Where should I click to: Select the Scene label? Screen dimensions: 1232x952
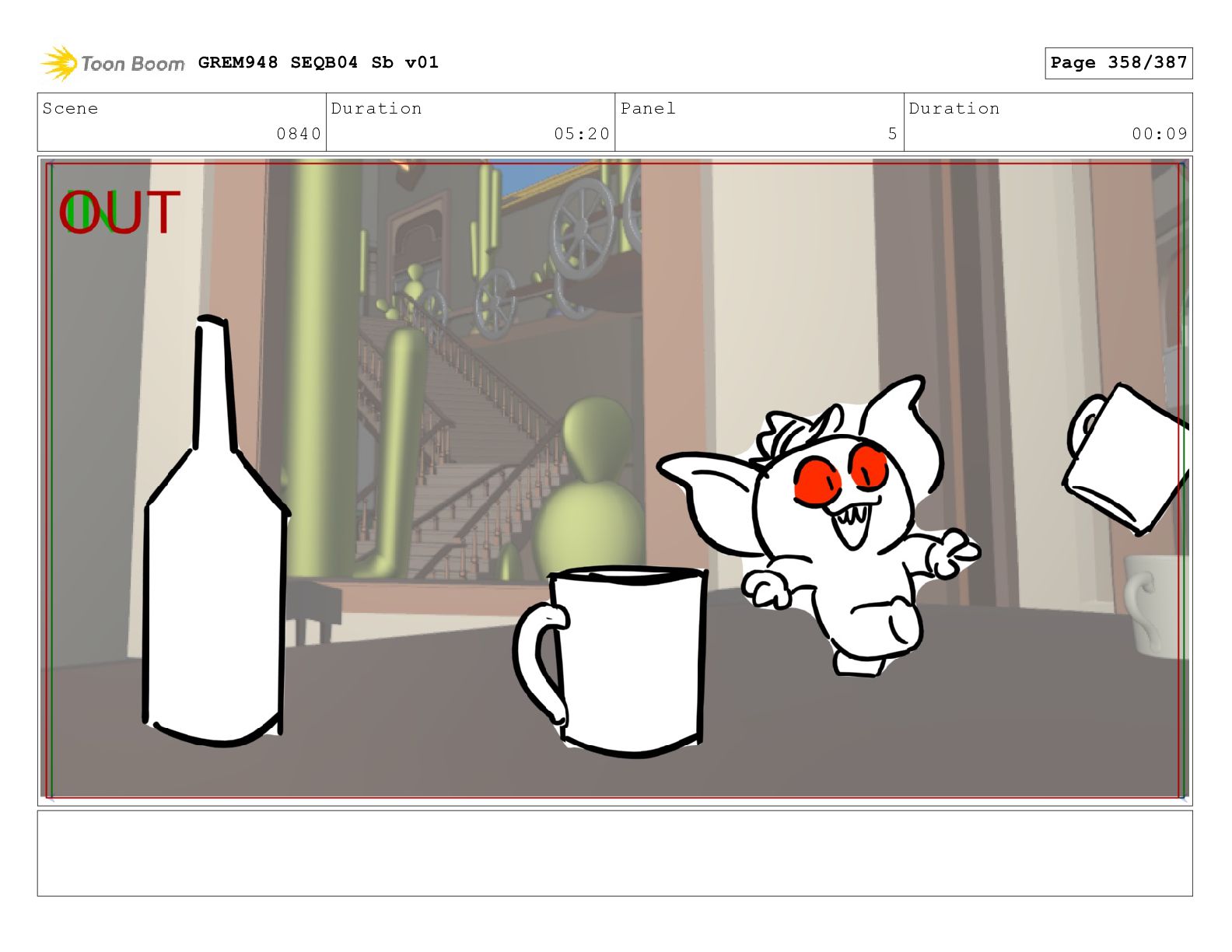70,108
